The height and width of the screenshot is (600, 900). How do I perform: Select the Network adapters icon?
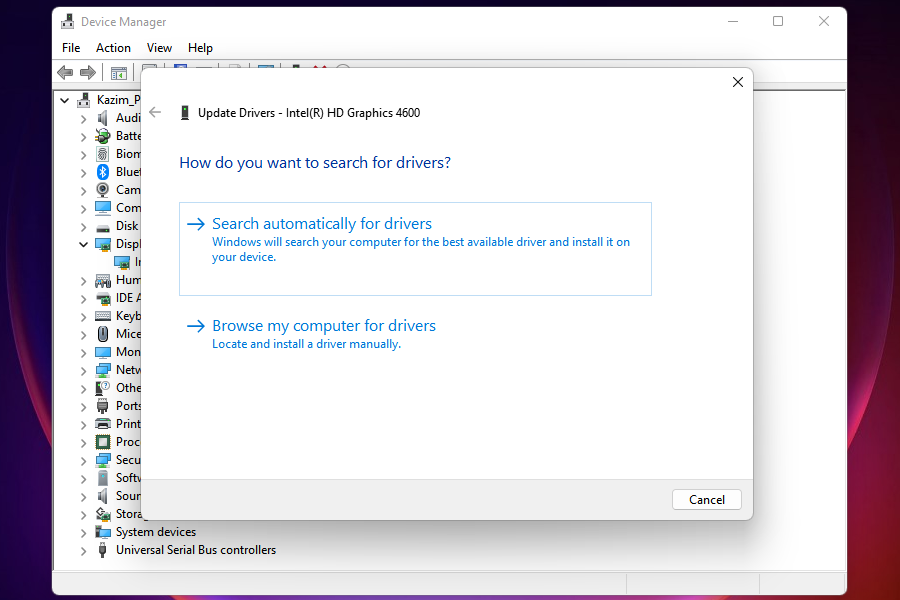pyautogui.click(x=103, y=370)
